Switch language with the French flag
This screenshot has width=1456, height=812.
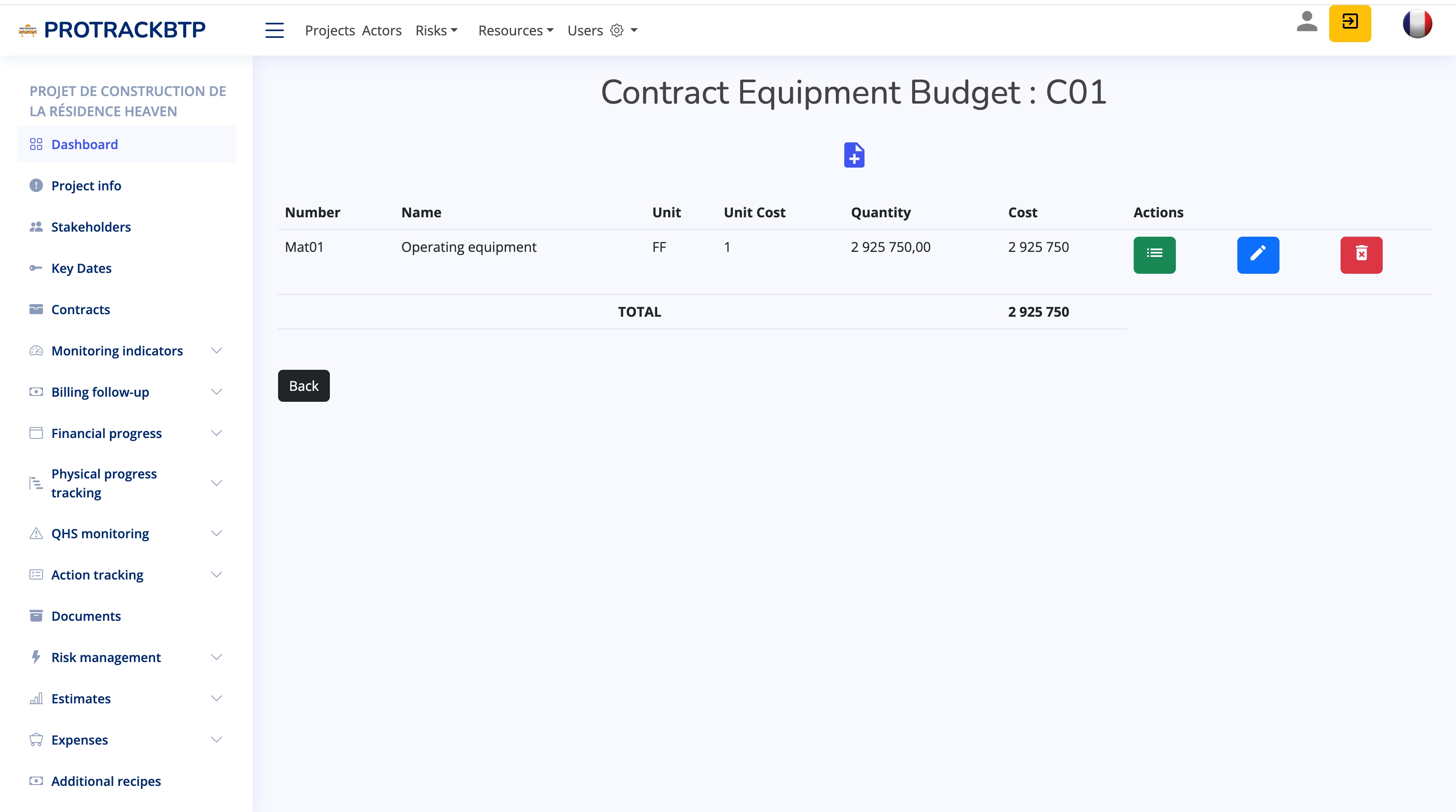click(x=1417, y=24)
